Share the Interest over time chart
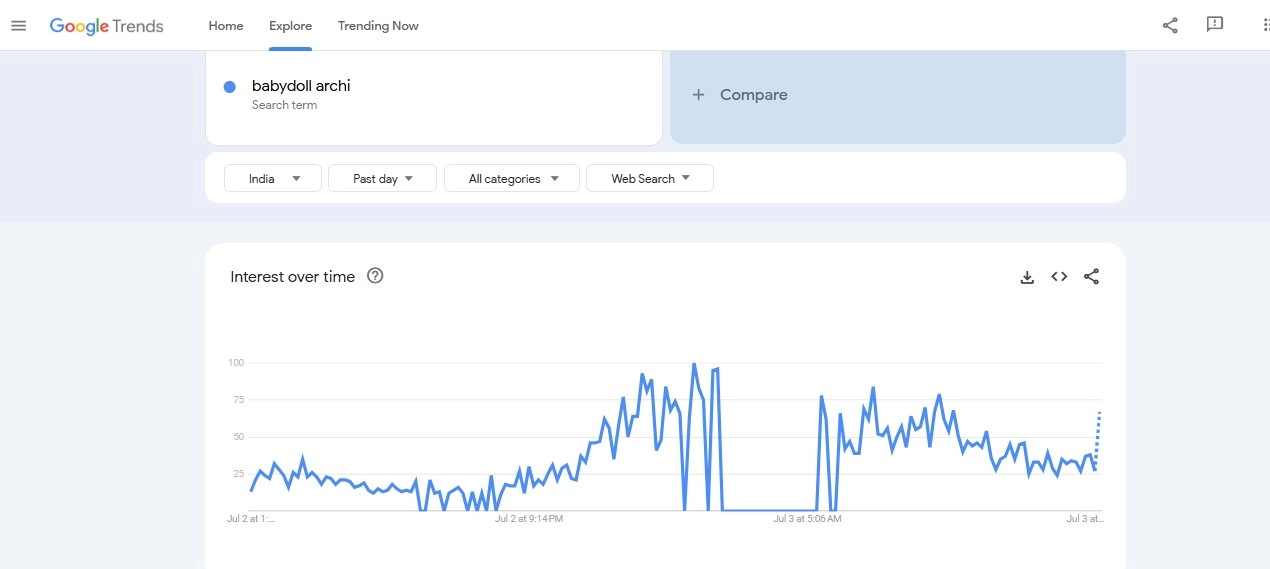Screen dimensions: 1270x569 1091,277
